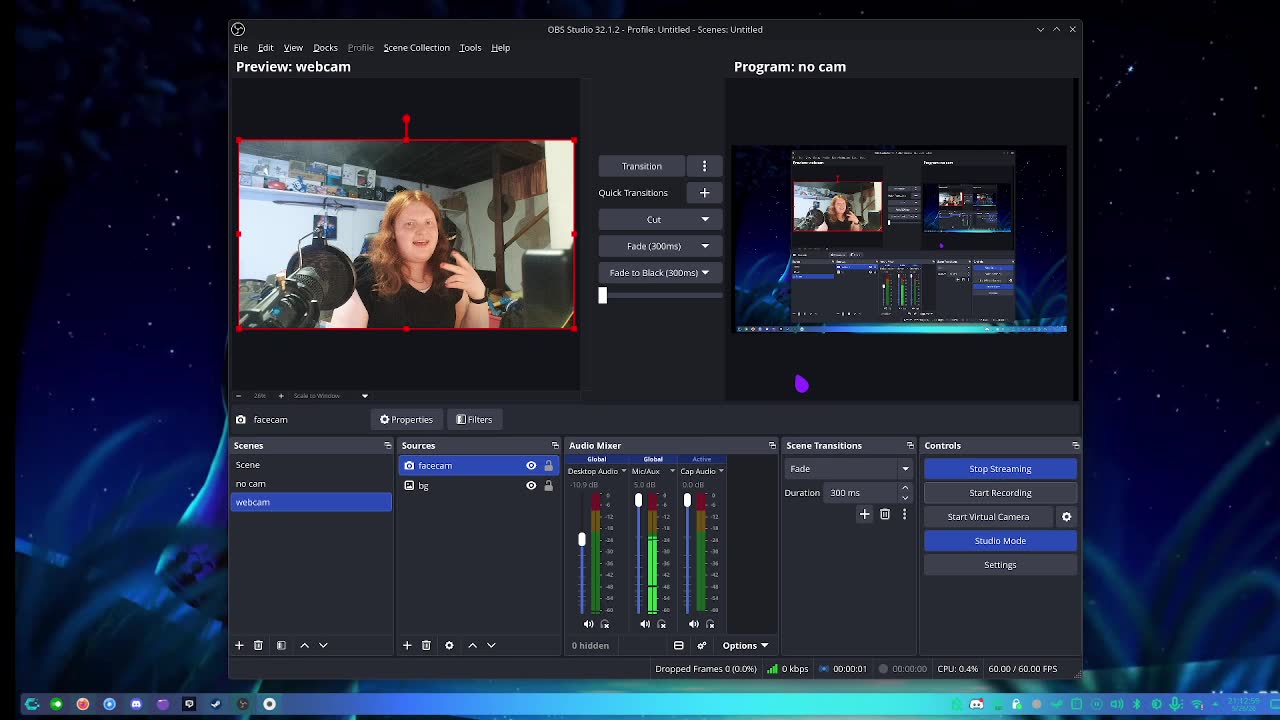1280x720 pixels.
Task: Click the Start Recording button
Action: click(x=1000, y=493)
